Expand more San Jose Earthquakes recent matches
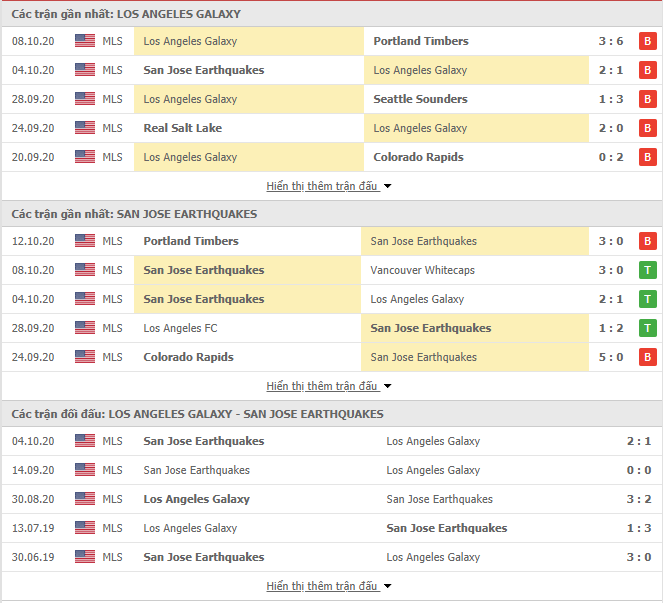 coord(329,386)
